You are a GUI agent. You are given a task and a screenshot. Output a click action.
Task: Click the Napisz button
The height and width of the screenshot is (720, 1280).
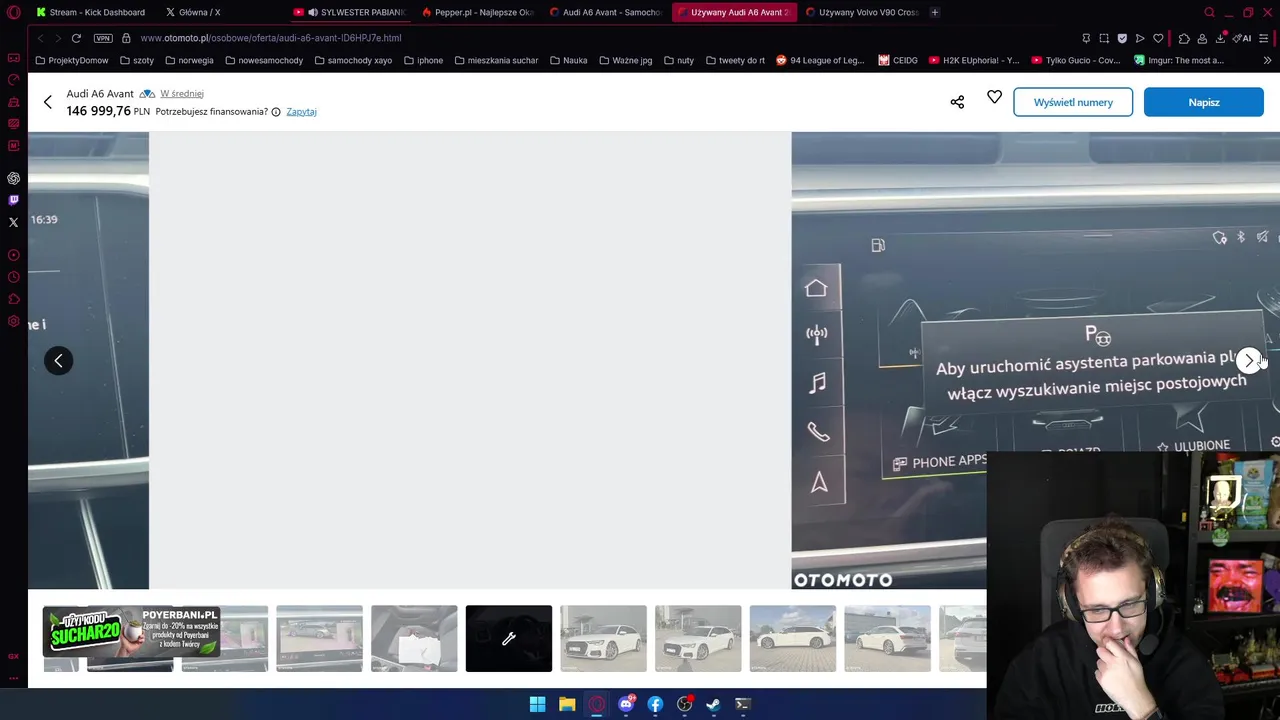coord(1204,102)
